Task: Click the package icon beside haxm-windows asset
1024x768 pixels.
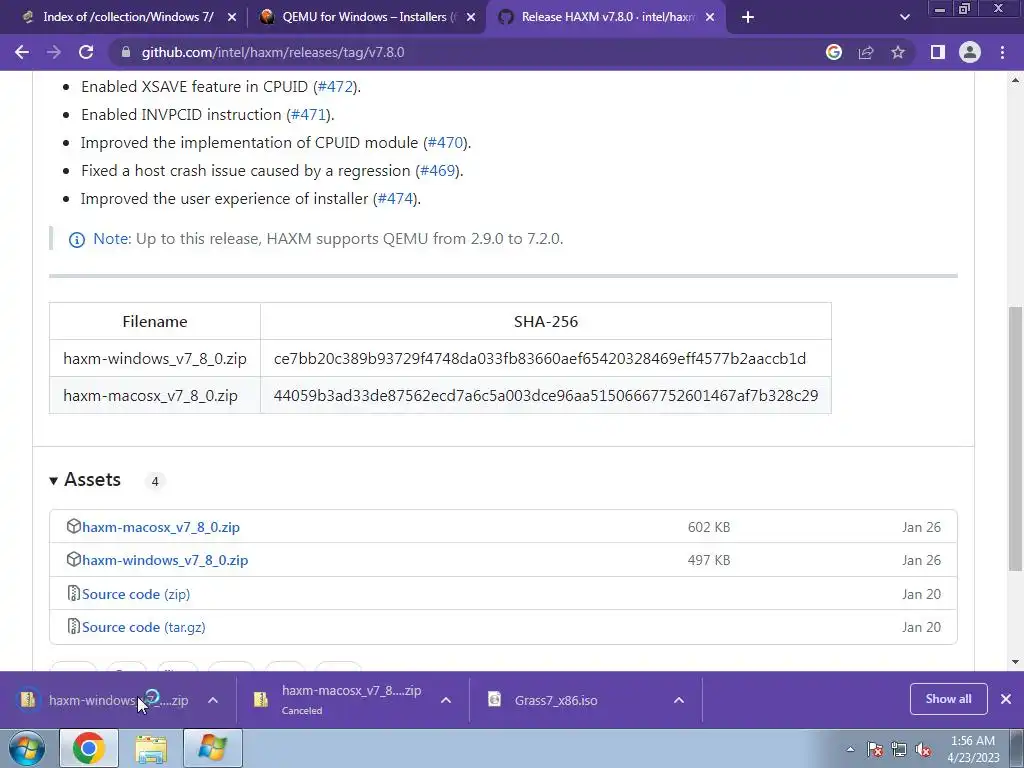Action: [74, 559]
